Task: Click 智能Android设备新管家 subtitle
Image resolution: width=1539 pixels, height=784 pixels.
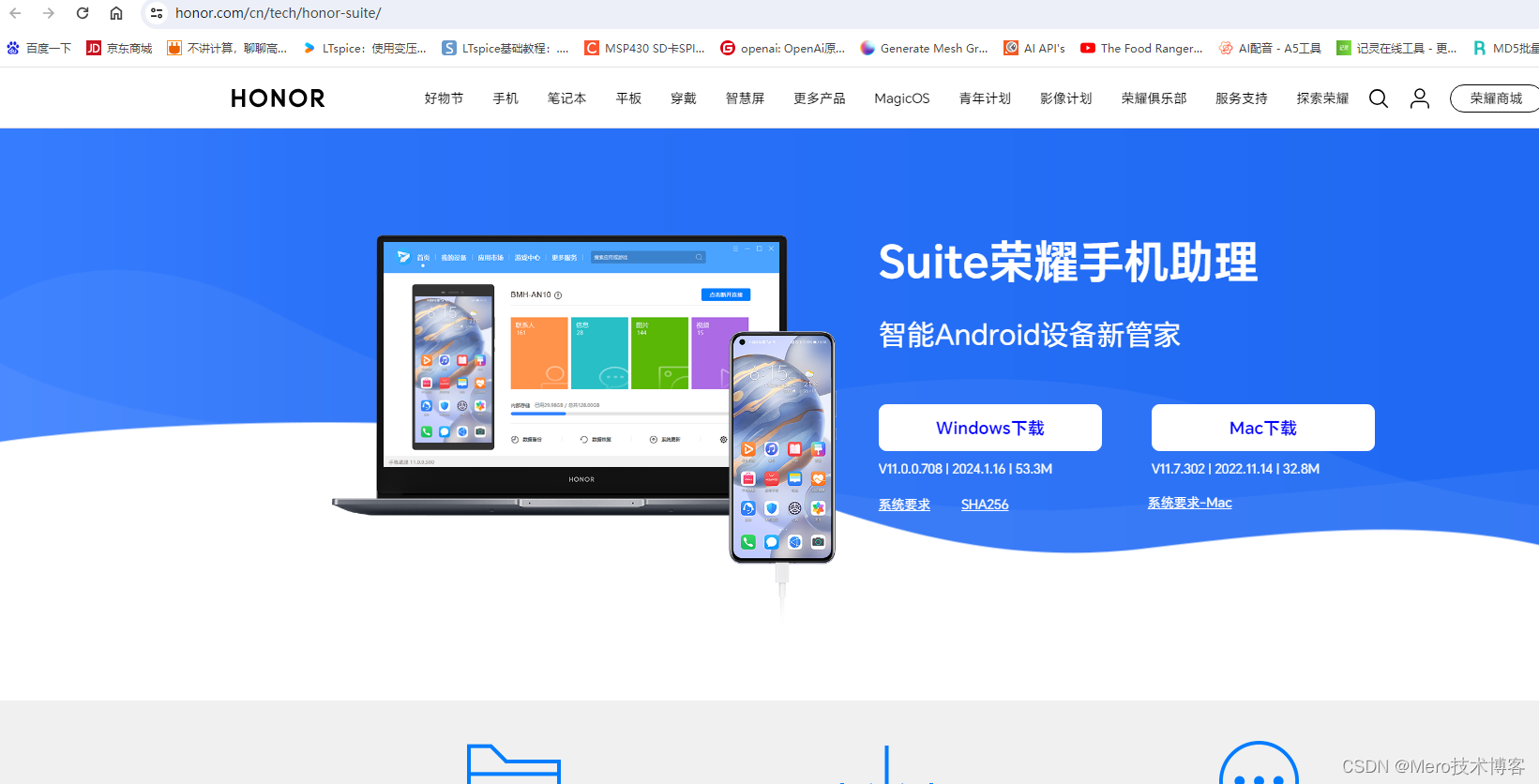Action: point(1030,335)
